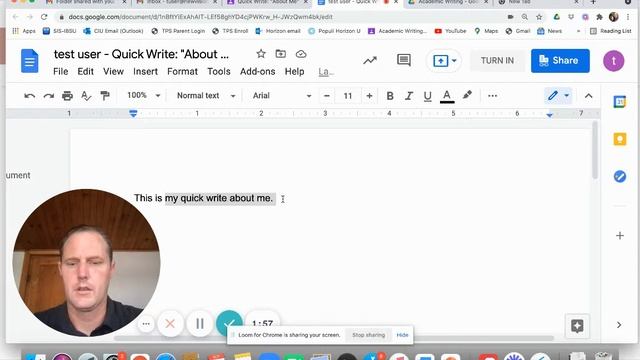Image resolution: width=640 pixels, height=360 pixels.
Task: Click the blue Share button
Action: [x=560, y=60]
